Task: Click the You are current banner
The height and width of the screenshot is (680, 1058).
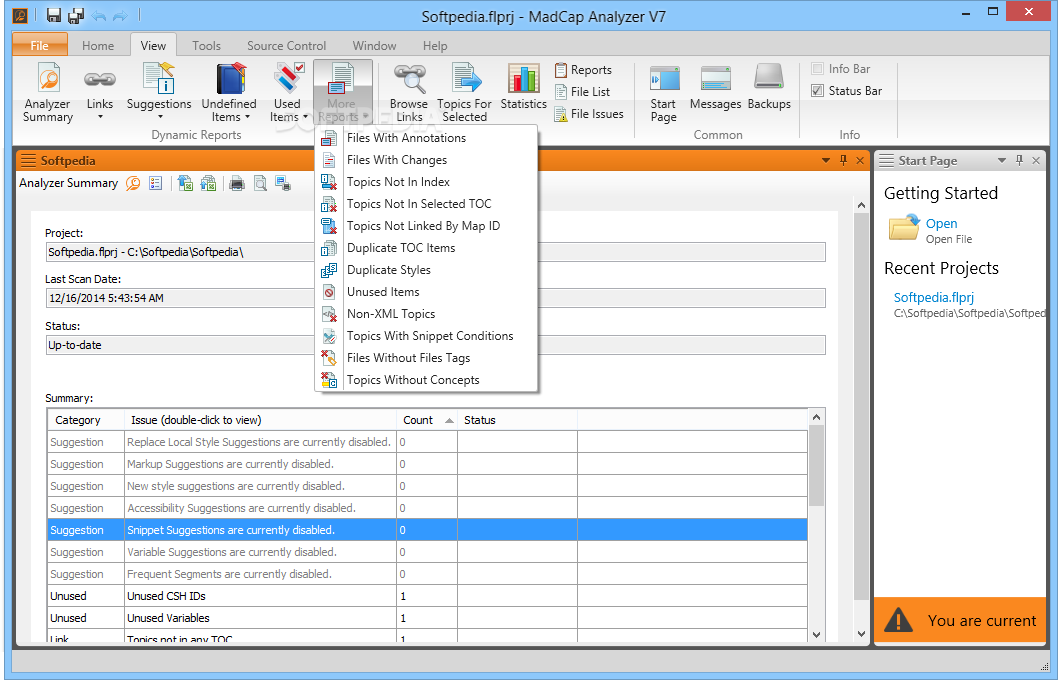Action: click(x=959, y=620)
